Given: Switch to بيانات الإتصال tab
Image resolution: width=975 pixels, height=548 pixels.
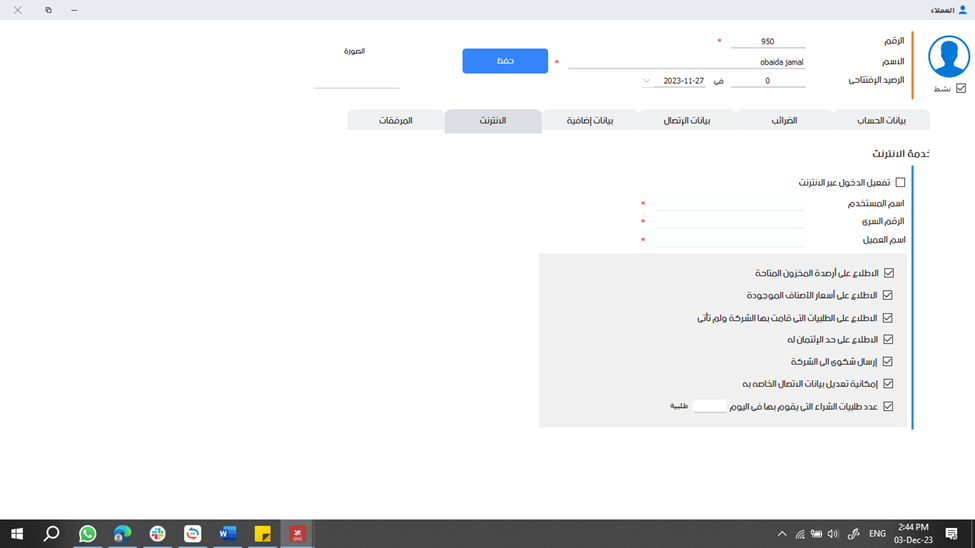Looking at the screenshot, I should (687, 120).
